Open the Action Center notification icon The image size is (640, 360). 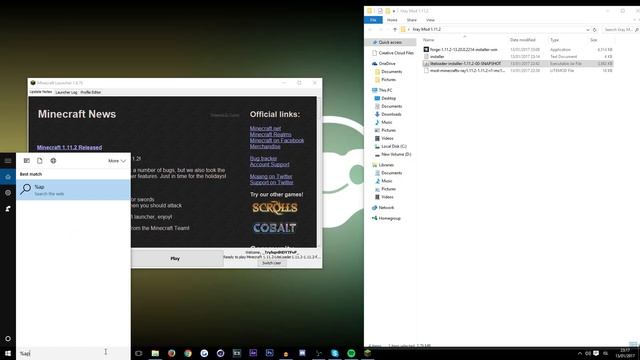(596, 353)
